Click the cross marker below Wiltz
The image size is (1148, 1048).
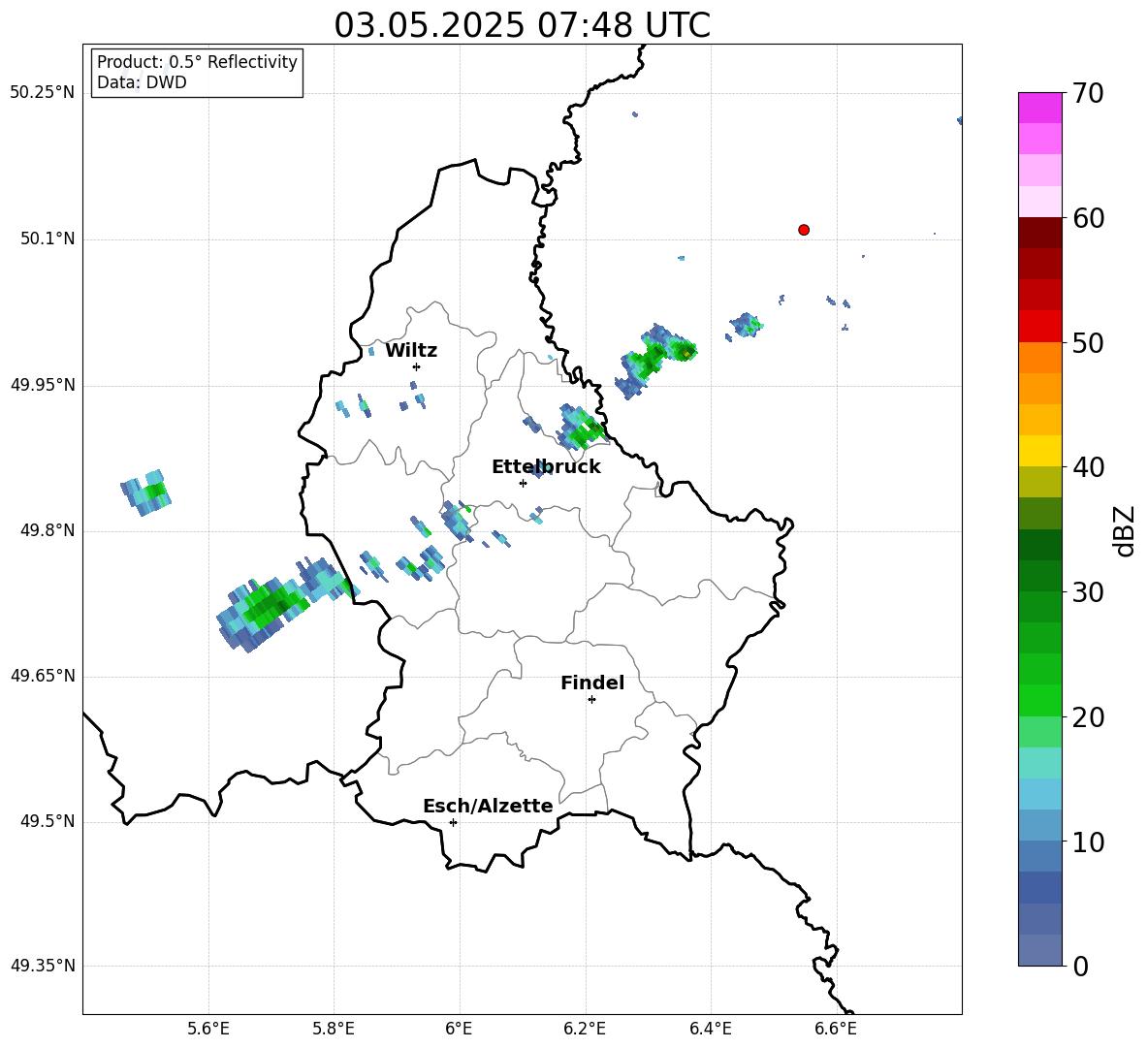coord(417,366)
